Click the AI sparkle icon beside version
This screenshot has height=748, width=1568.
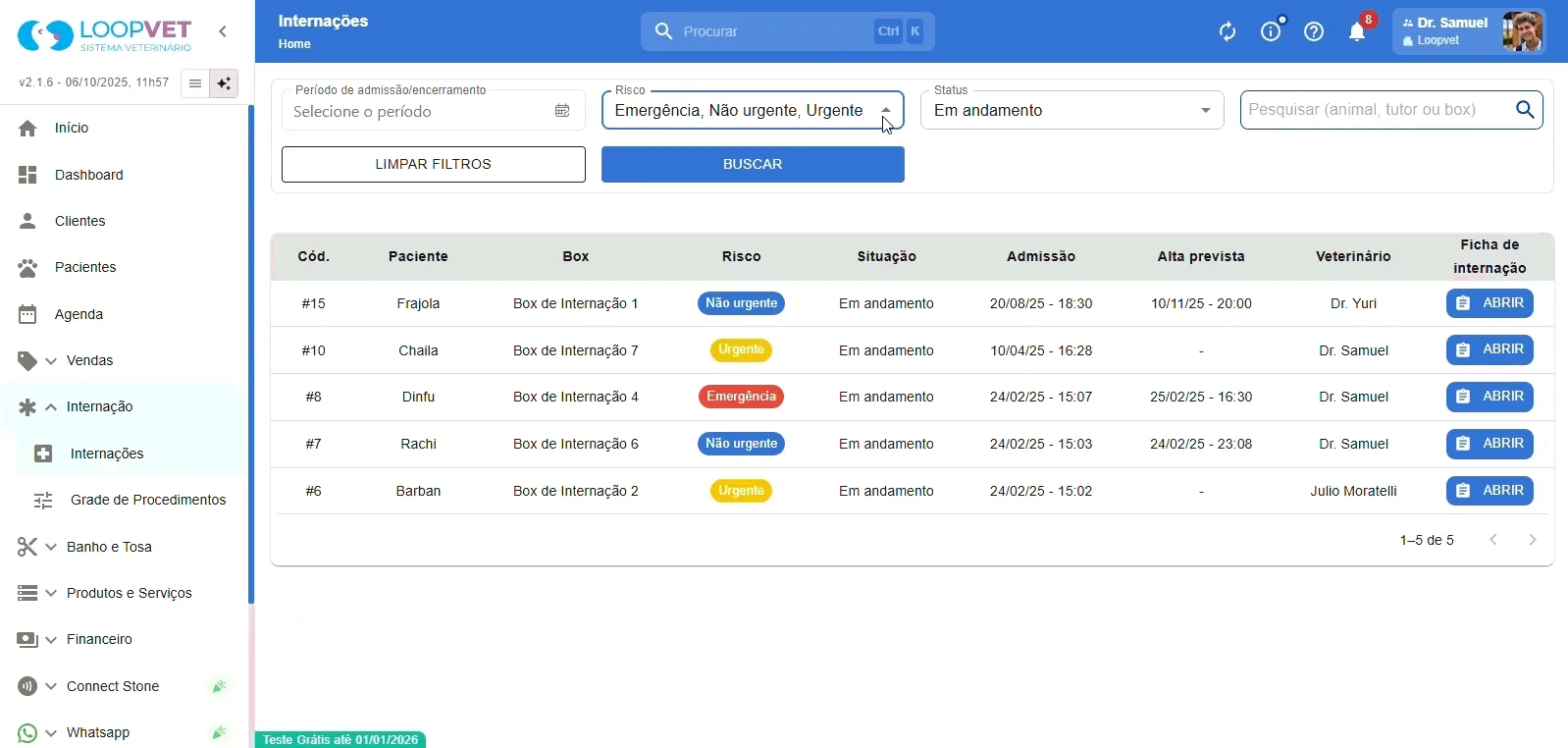coord(225,83)
